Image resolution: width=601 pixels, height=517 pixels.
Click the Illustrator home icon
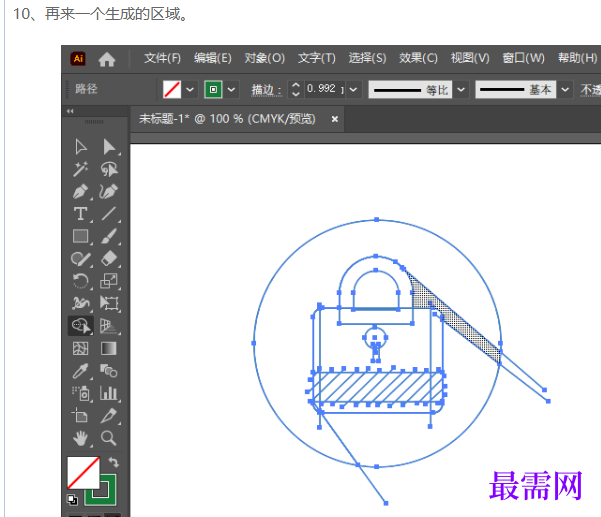[x=107, y=59]
